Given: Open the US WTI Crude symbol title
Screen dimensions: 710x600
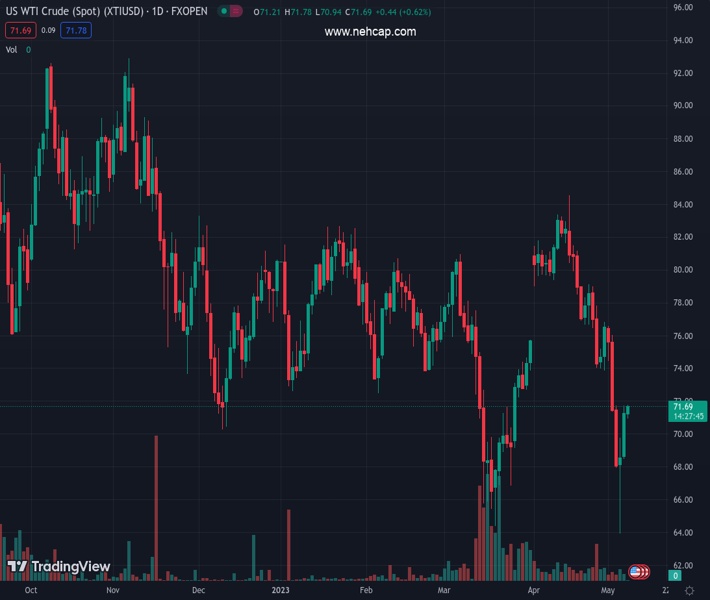Looking at the screenshot, I should (x=106, y=11).
